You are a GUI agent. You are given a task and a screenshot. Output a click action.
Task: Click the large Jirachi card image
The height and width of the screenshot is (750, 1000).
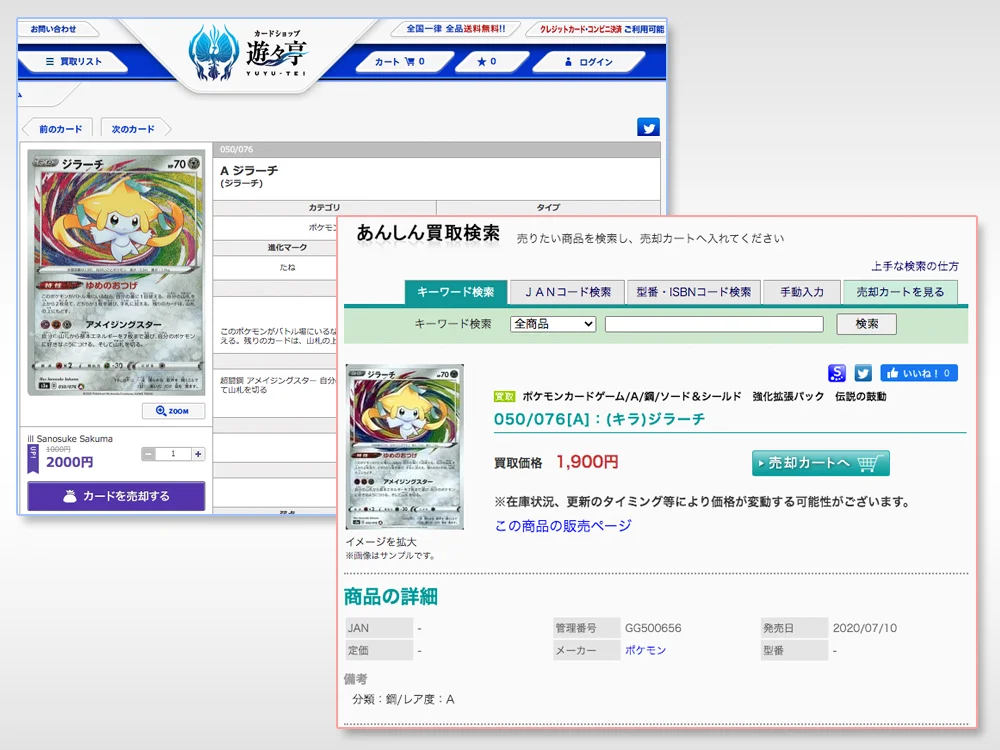coord(117,272)
